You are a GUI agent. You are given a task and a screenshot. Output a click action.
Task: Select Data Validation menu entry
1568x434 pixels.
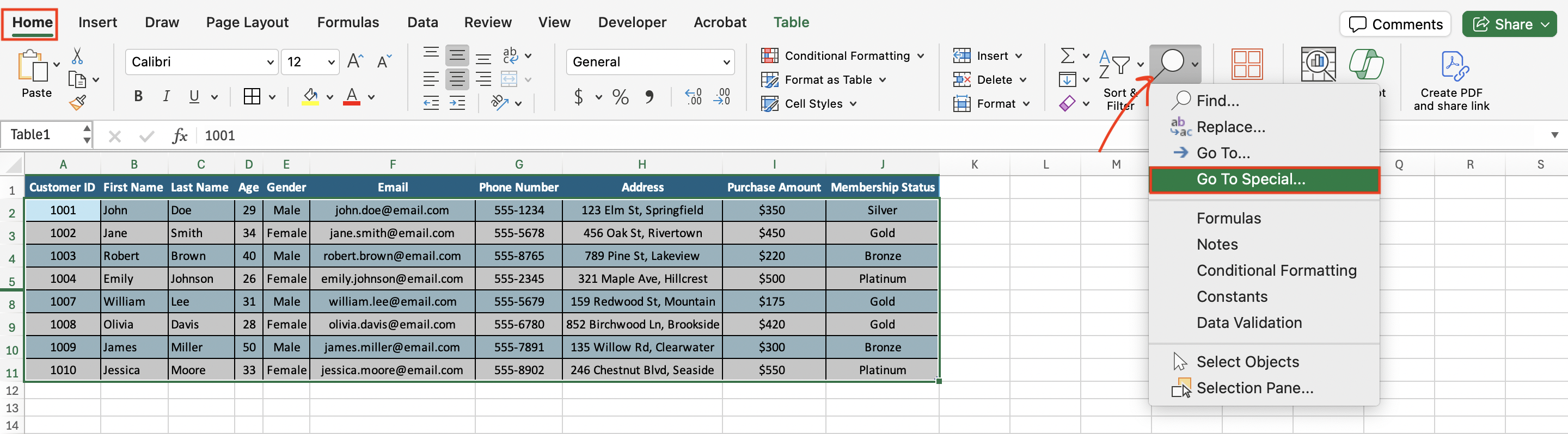coord(1264,323)
